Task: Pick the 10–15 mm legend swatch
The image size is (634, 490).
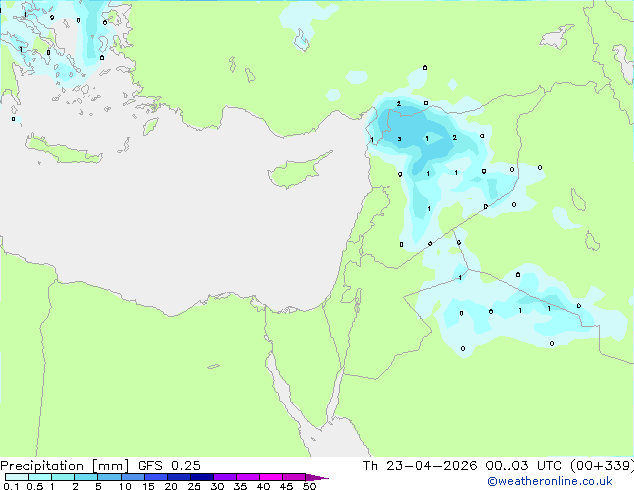Action: coord(132,477)
